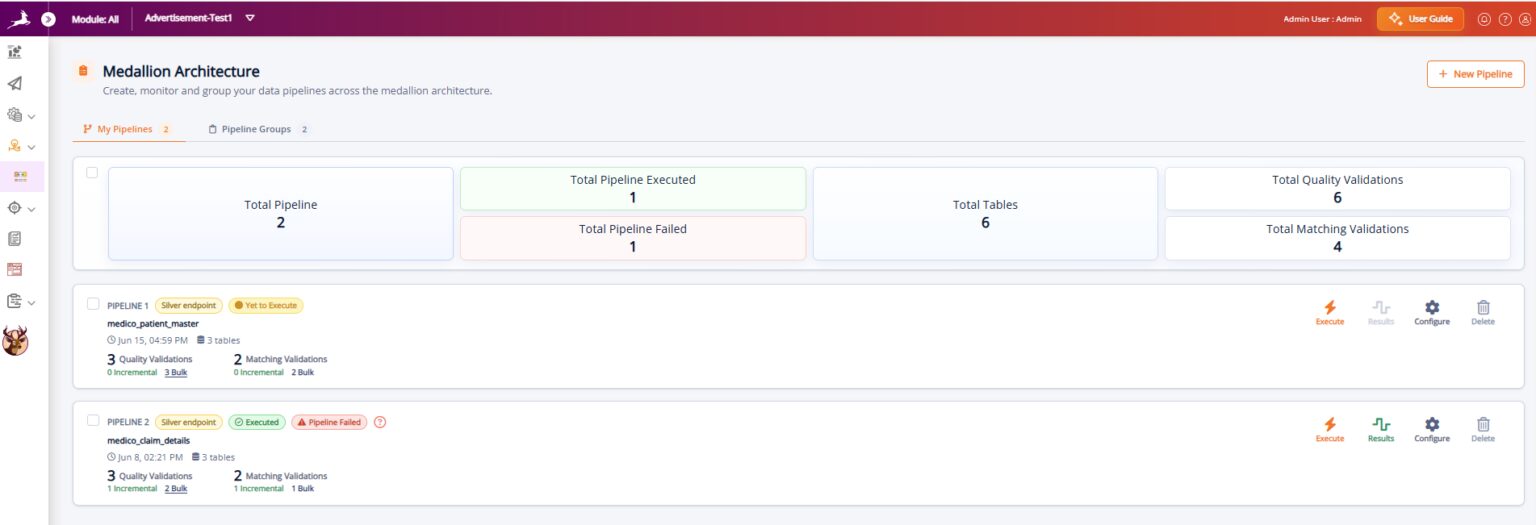Switch to the My Pipelines tab
Viewport: 1536px width, 525px height.
pyautogui.click(x=128, y=129)
